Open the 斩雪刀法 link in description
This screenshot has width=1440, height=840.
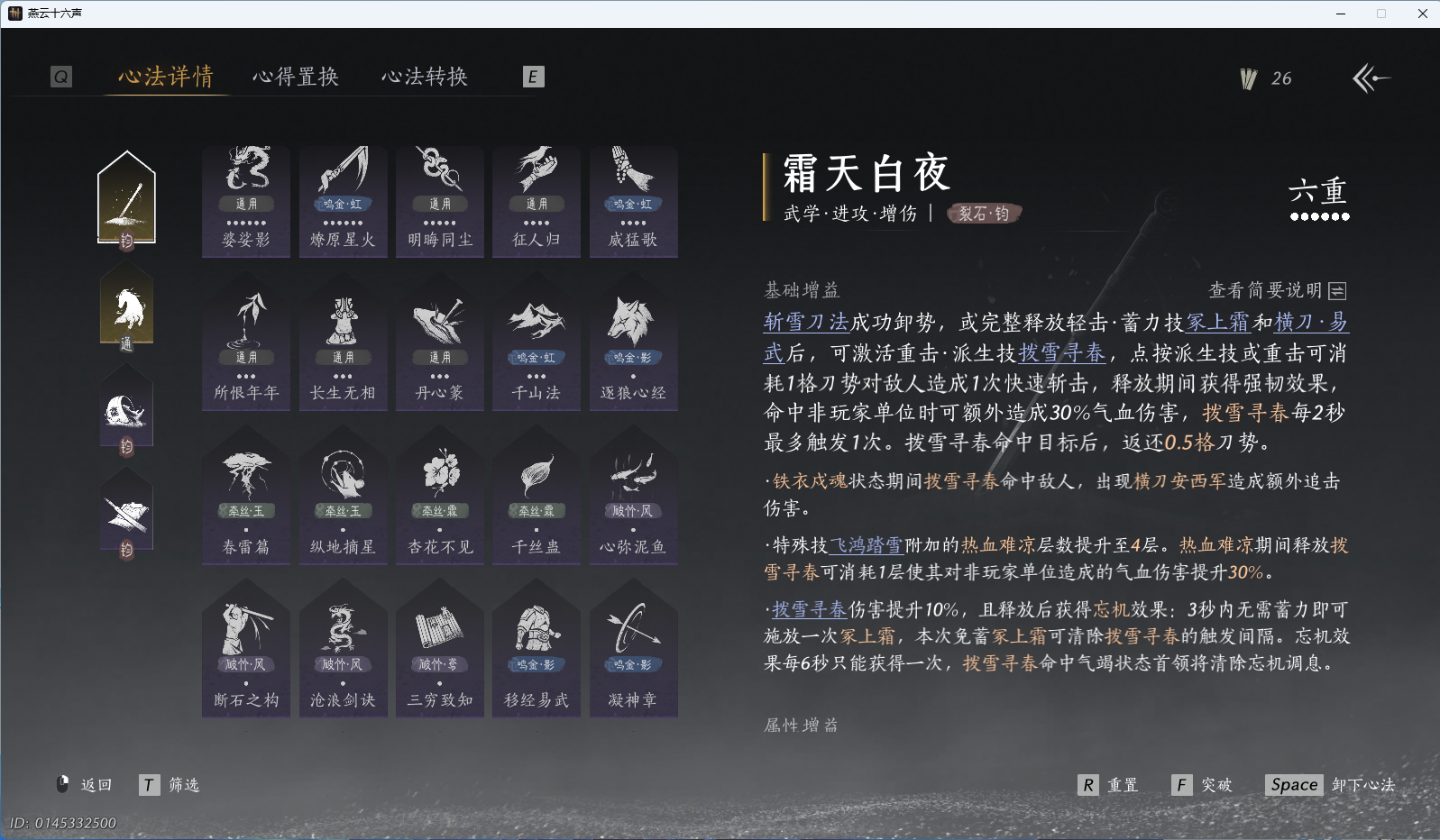tap(807, 323)
